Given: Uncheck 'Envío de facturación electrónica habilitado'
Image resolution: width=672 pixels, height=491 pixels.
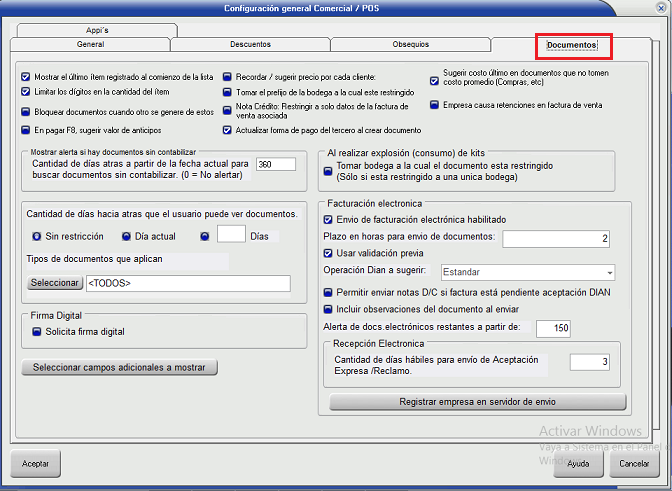Looking at the screenshot, I should point(328,219).
